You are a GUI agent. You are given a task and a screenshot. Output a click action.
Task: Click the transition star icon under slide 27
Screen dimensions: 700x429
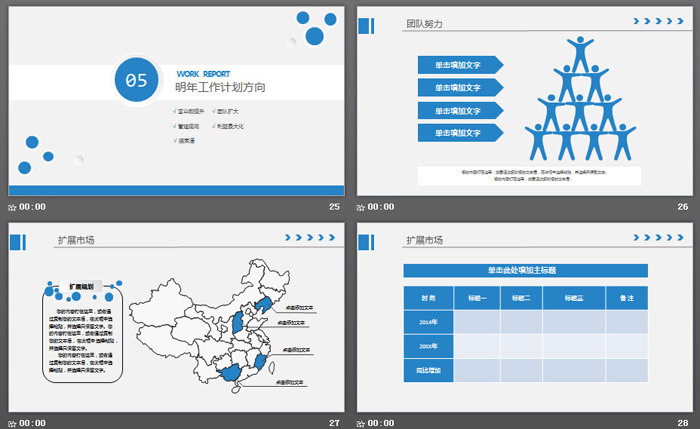click(x=12, y=423)
